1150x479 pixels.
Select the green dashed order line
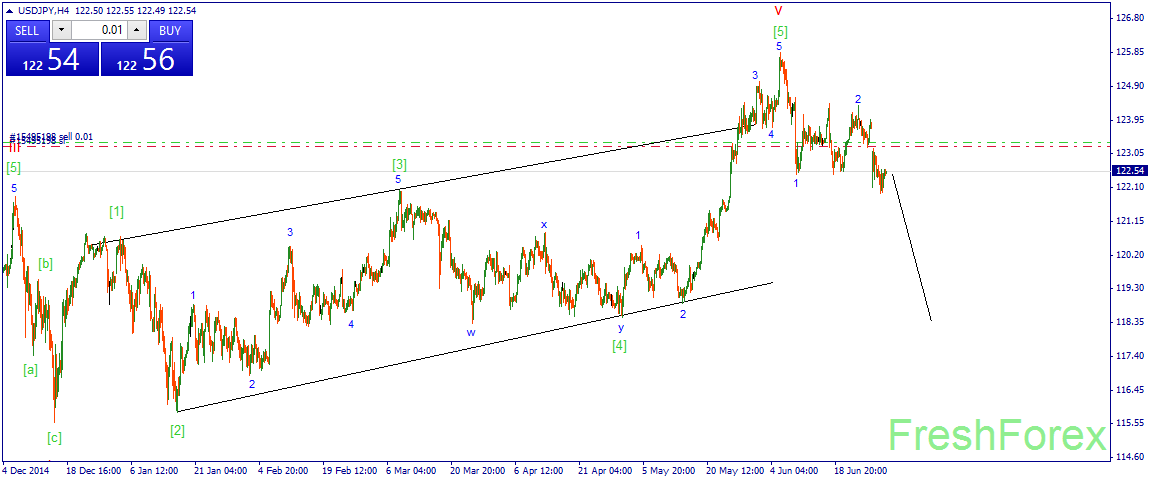pos(557,142)
